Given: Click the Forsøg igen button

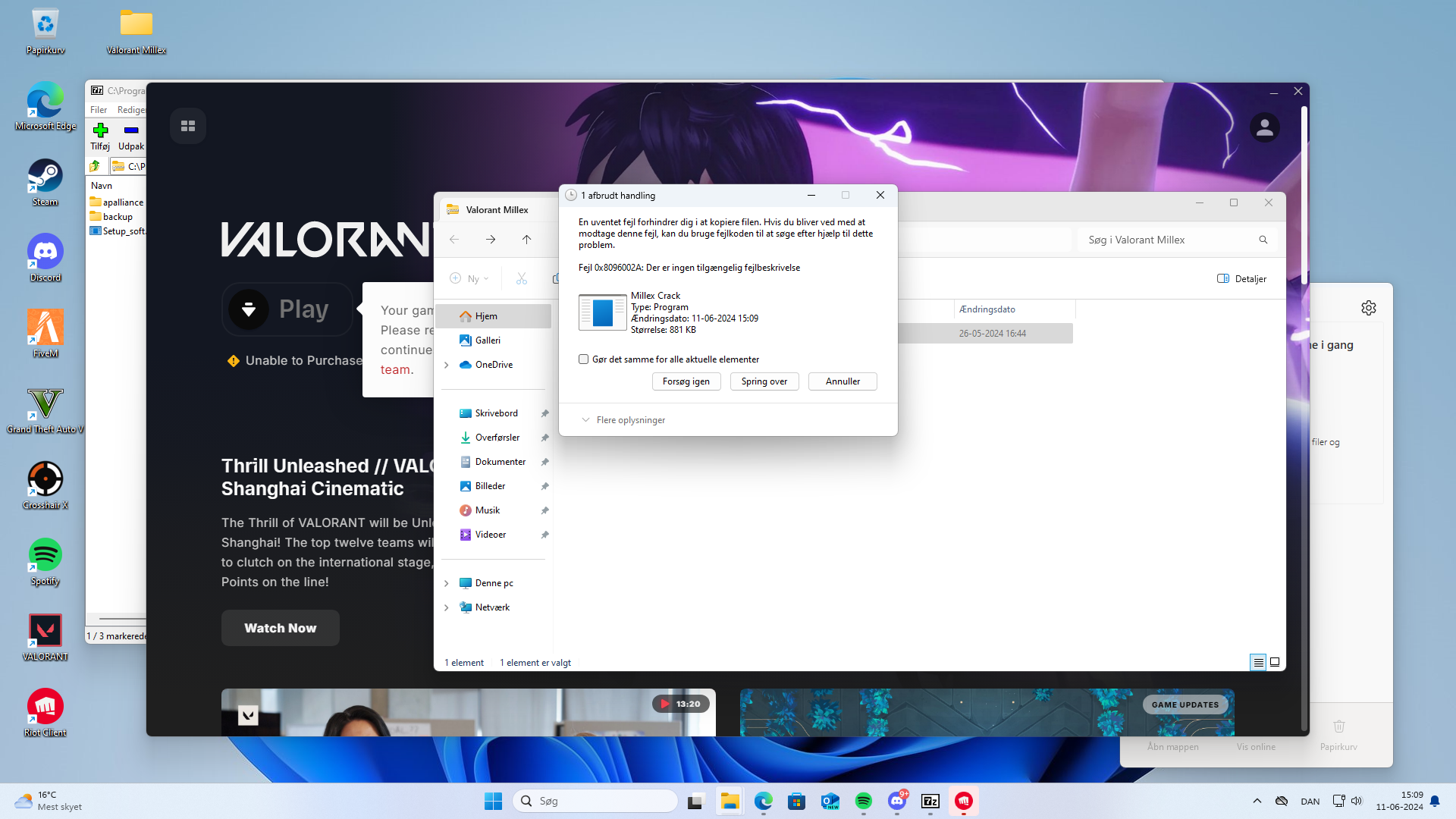Looking at the screenshot, I should tap(686, 381).
